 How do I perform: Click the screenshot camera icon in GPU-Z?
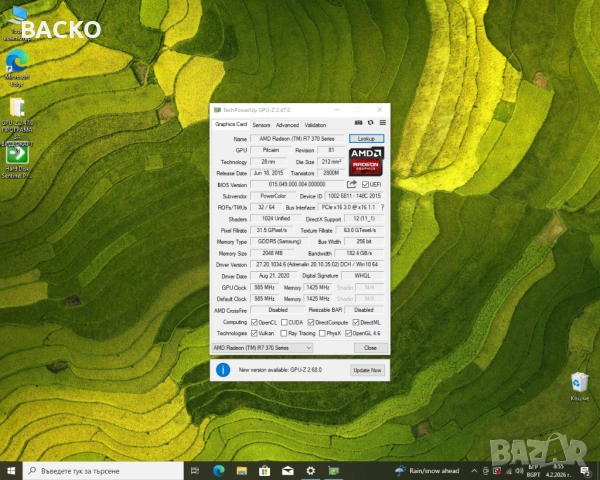click(359, 124)
